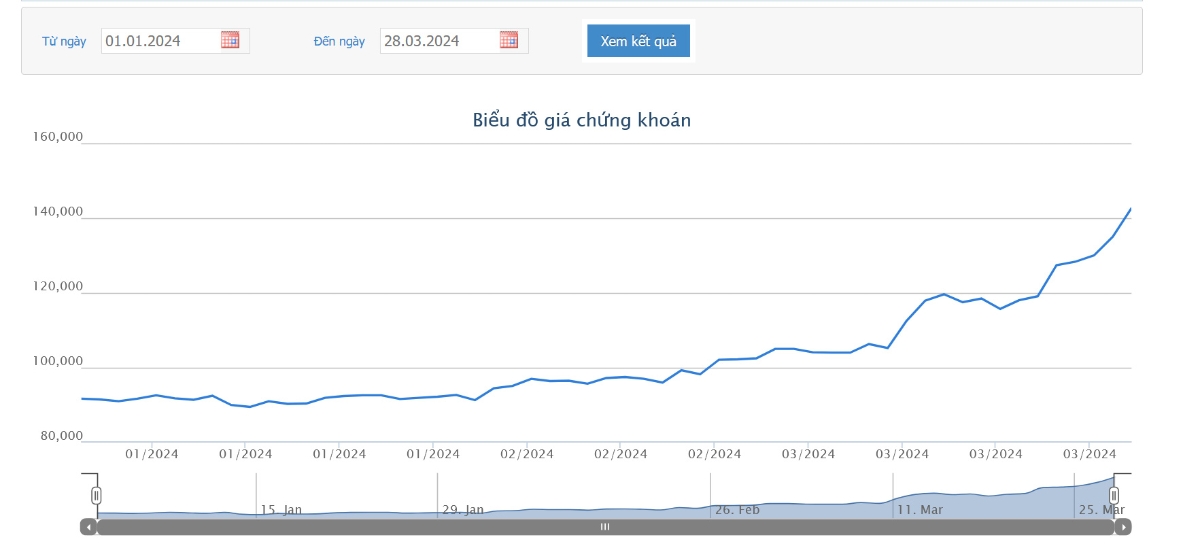Click the left range handle of the navigator
This screenshot has width=1200, height=548.
click(97, 495)
